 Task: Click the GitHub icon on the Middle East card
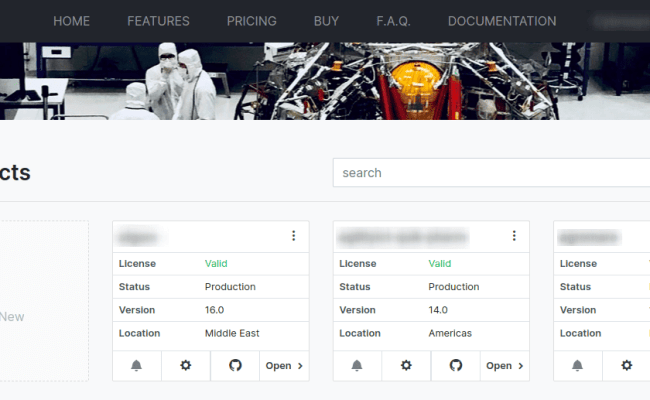(x=235, y=366)
